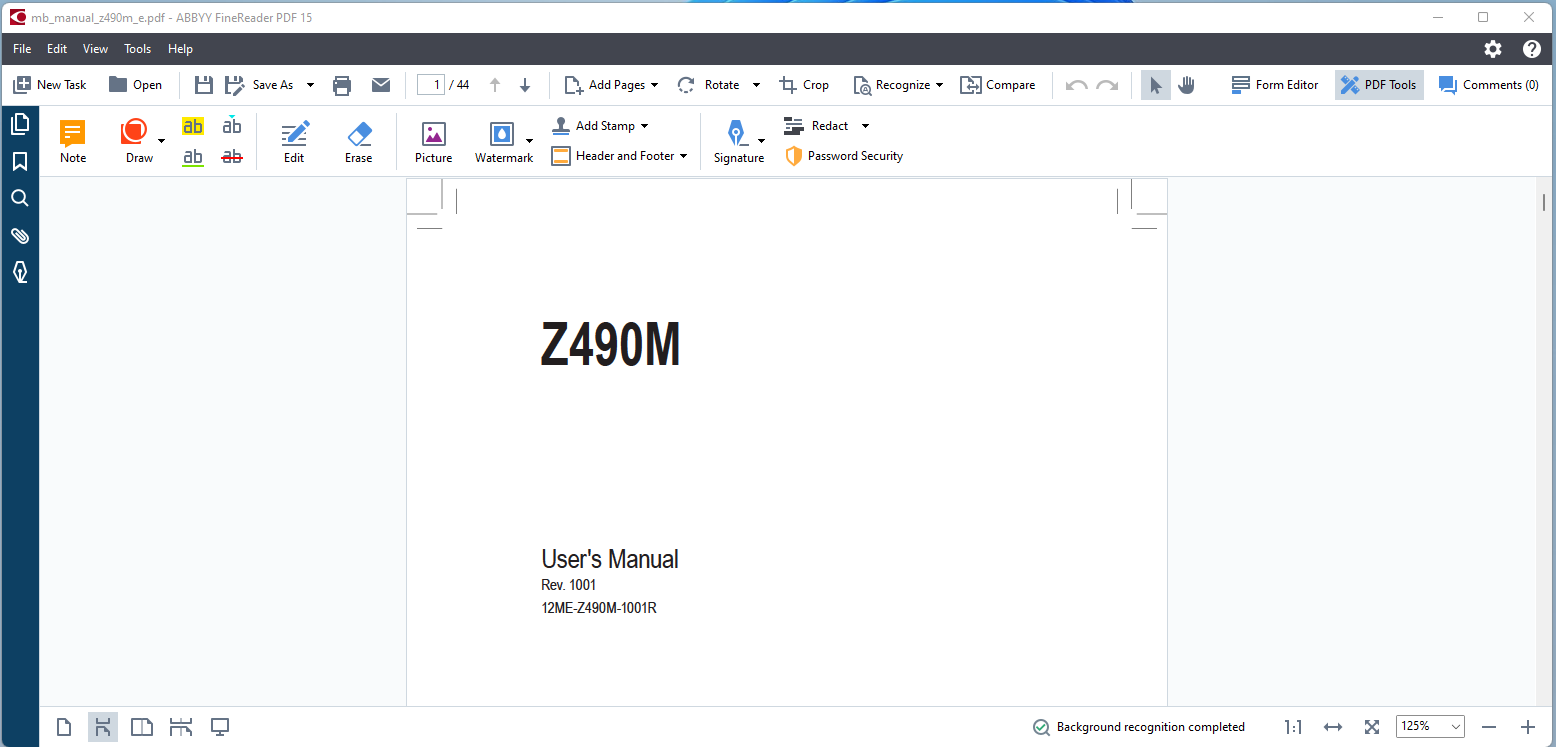Open the Bookmarks panel in sidebar
Screen dimensions: 1556x747
pyautogui.click(x=20, y=162)
